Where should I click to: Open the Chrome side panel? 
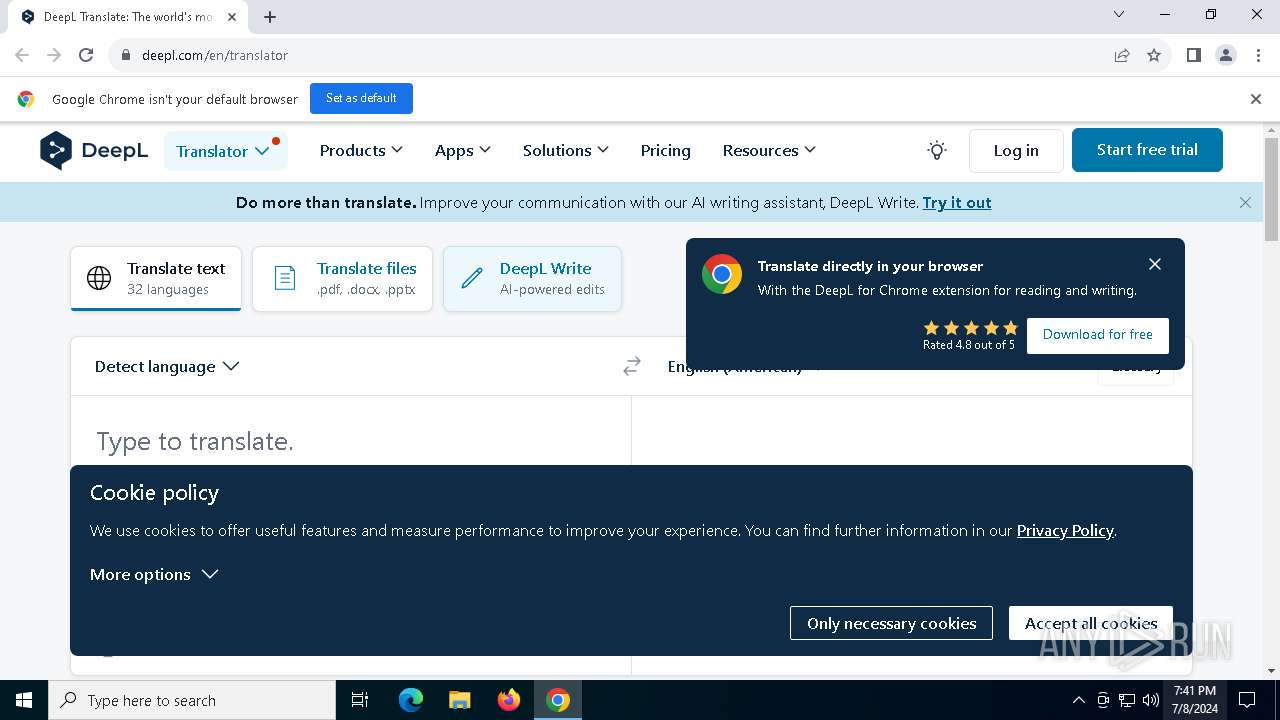(1194, 55)
